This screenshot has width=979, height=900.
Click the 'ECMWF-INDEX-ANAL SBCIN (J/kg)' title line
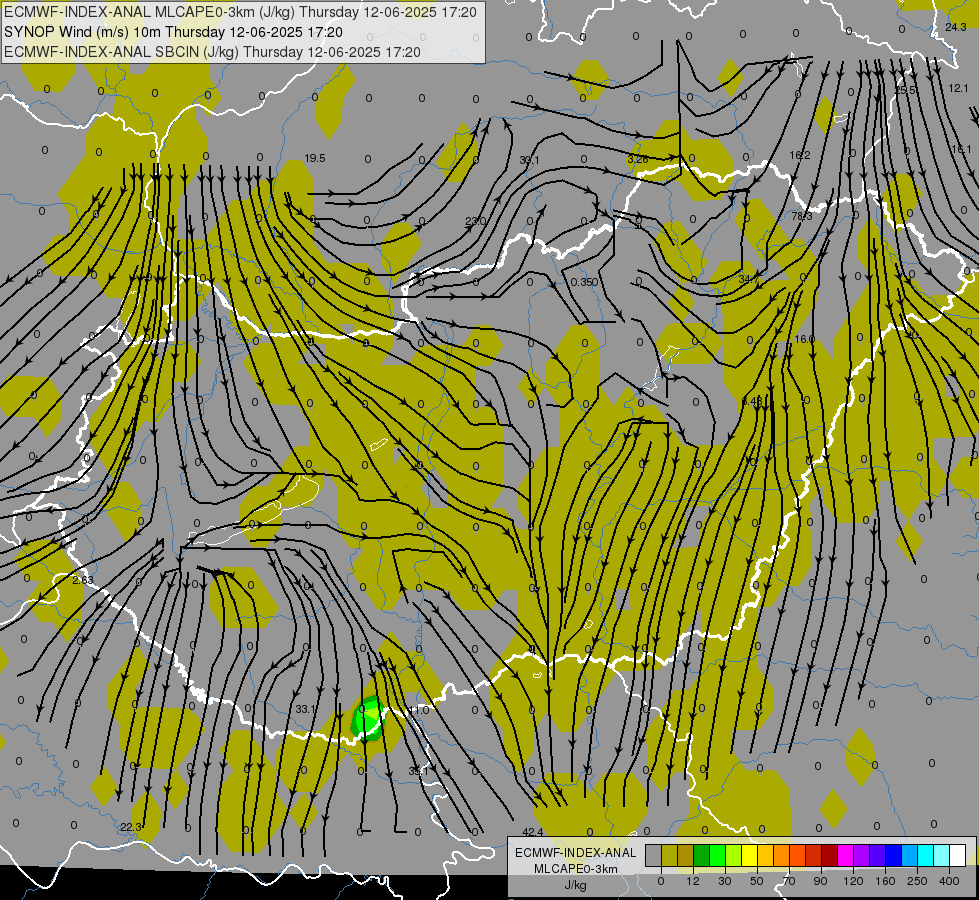pyautogui.click(x=122, y=52)
